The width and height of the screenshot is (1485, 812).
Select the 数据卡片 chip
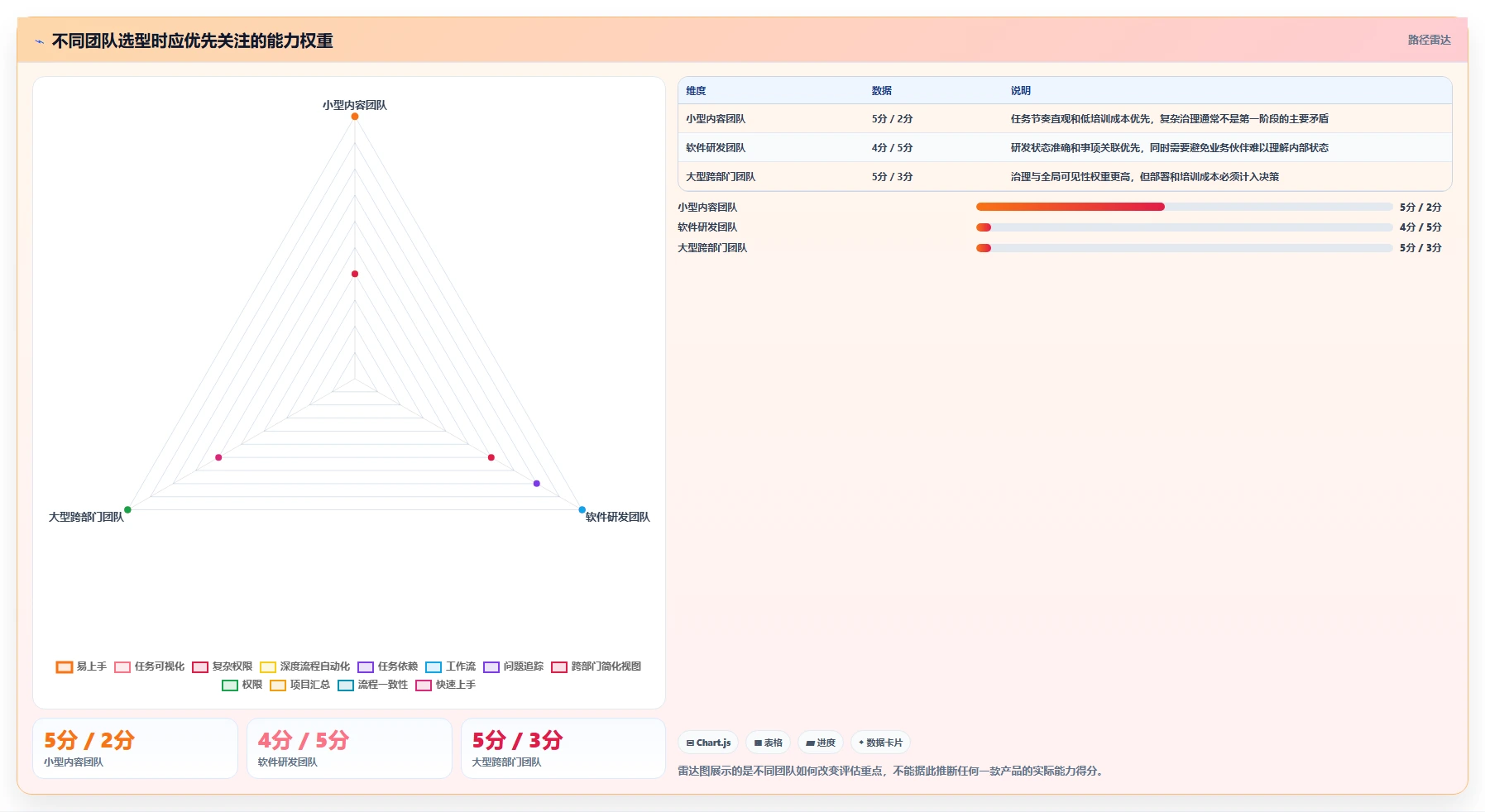point(880,743)
